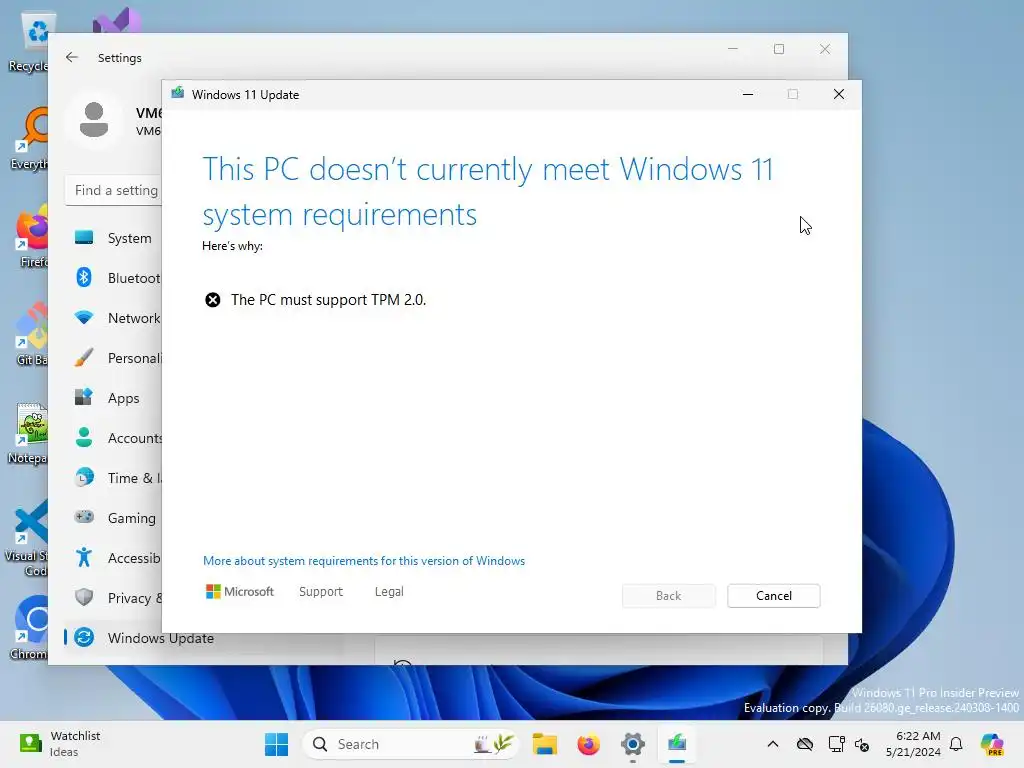The height and width of the screenshot is (768, 1024).
Task: Go back using Settings back arrow
Action: point(72,57)
